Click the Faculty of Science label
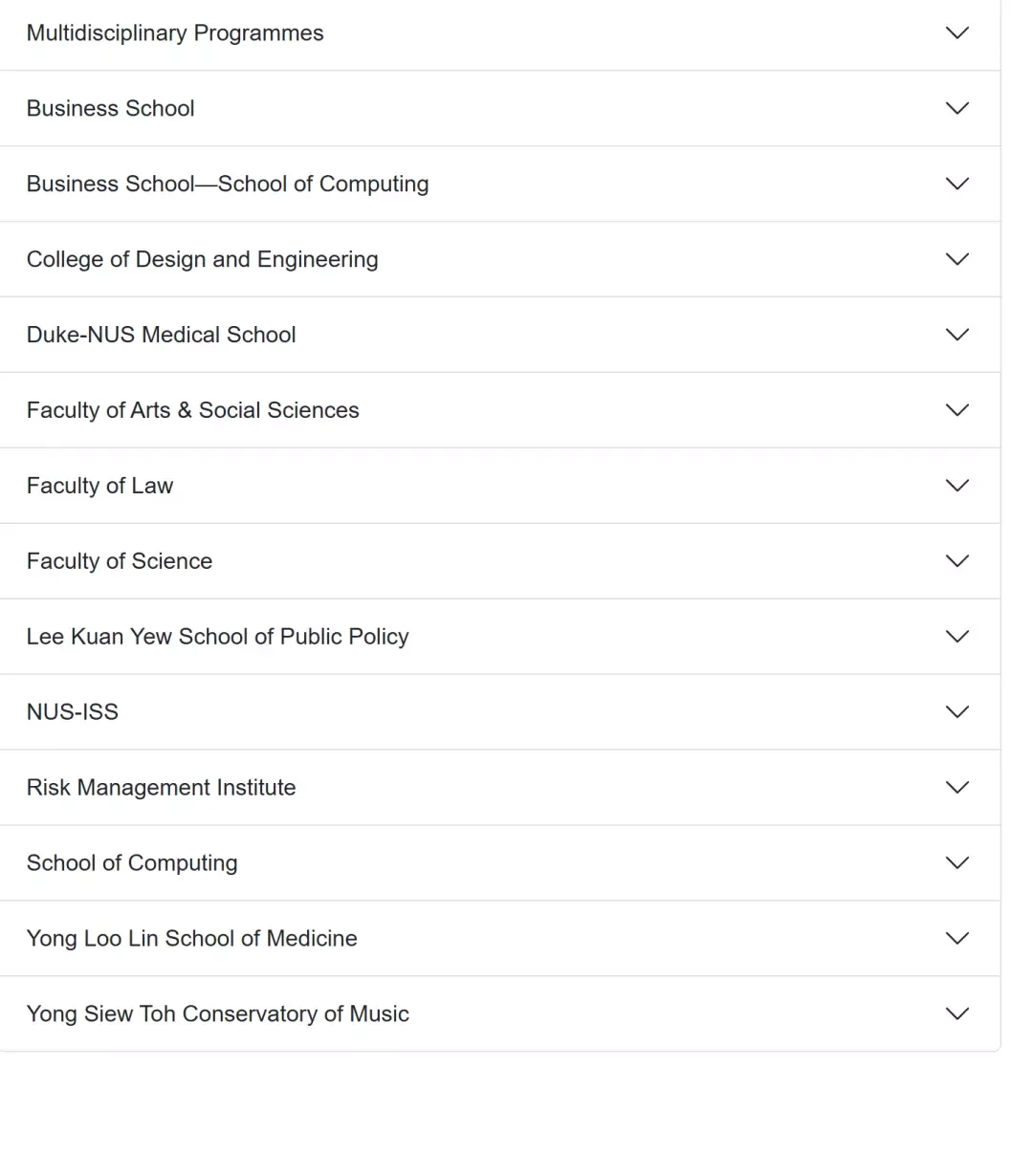This screenshot has height=1176, width=1033. tap(120, 561)
